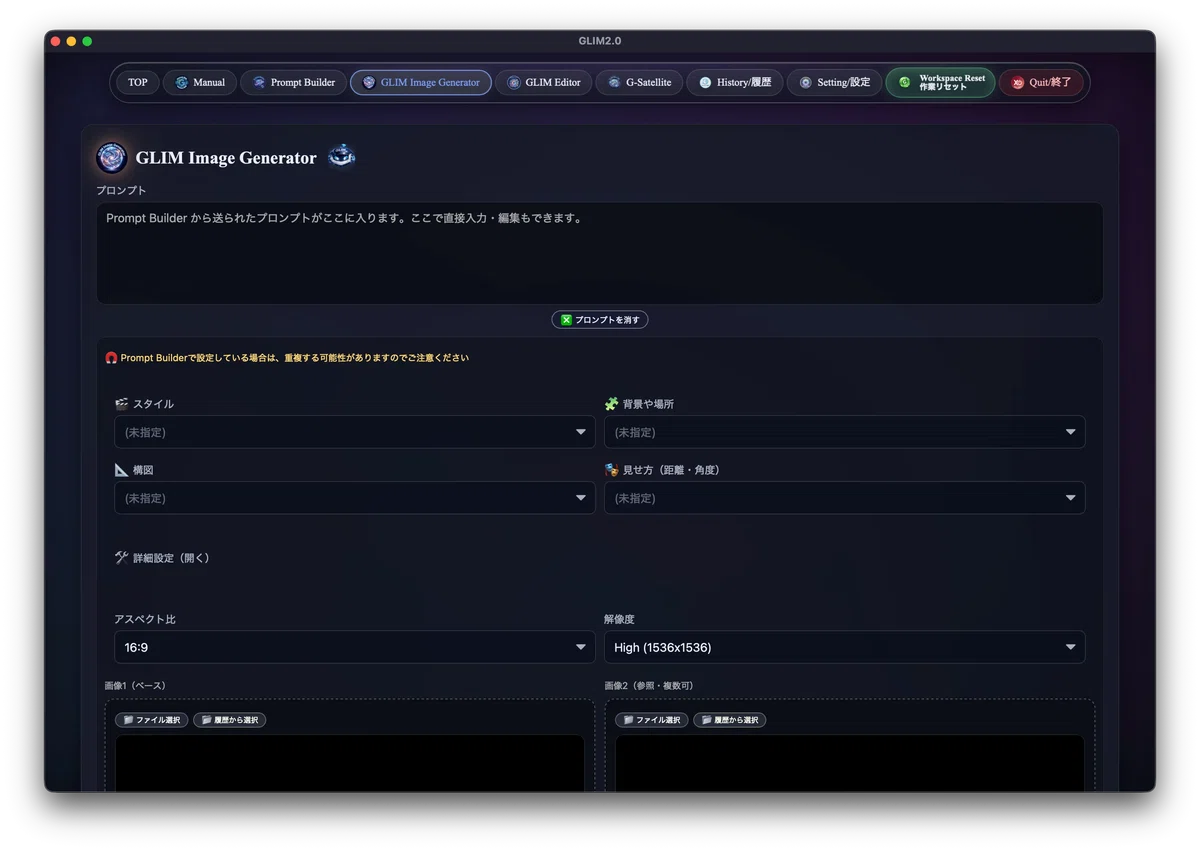Image resolution: width=1200 pixels, height=851 pixels.
Task: Click ファイル選択 under 画像1（ベース）
Action: [x=151, y=720]
